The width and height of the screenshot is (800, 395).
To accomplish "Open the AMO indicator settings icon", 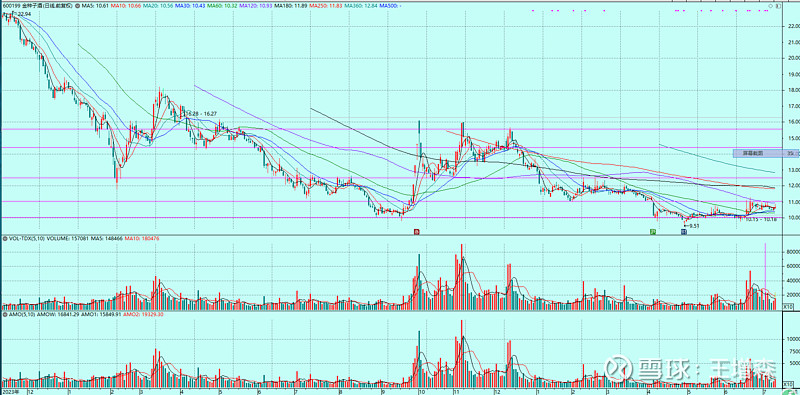I will pyautogui.click(x=5, y=314).
